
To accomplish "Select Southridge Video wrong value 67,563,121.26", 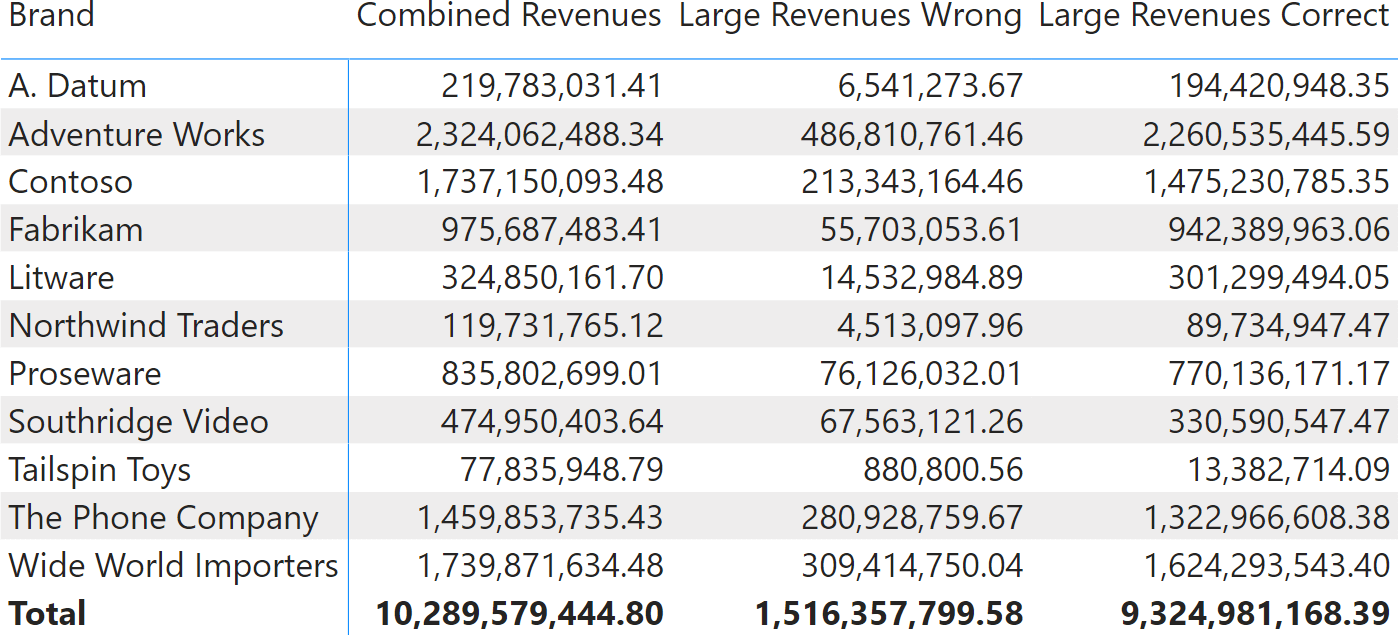I will click(922, 422).
